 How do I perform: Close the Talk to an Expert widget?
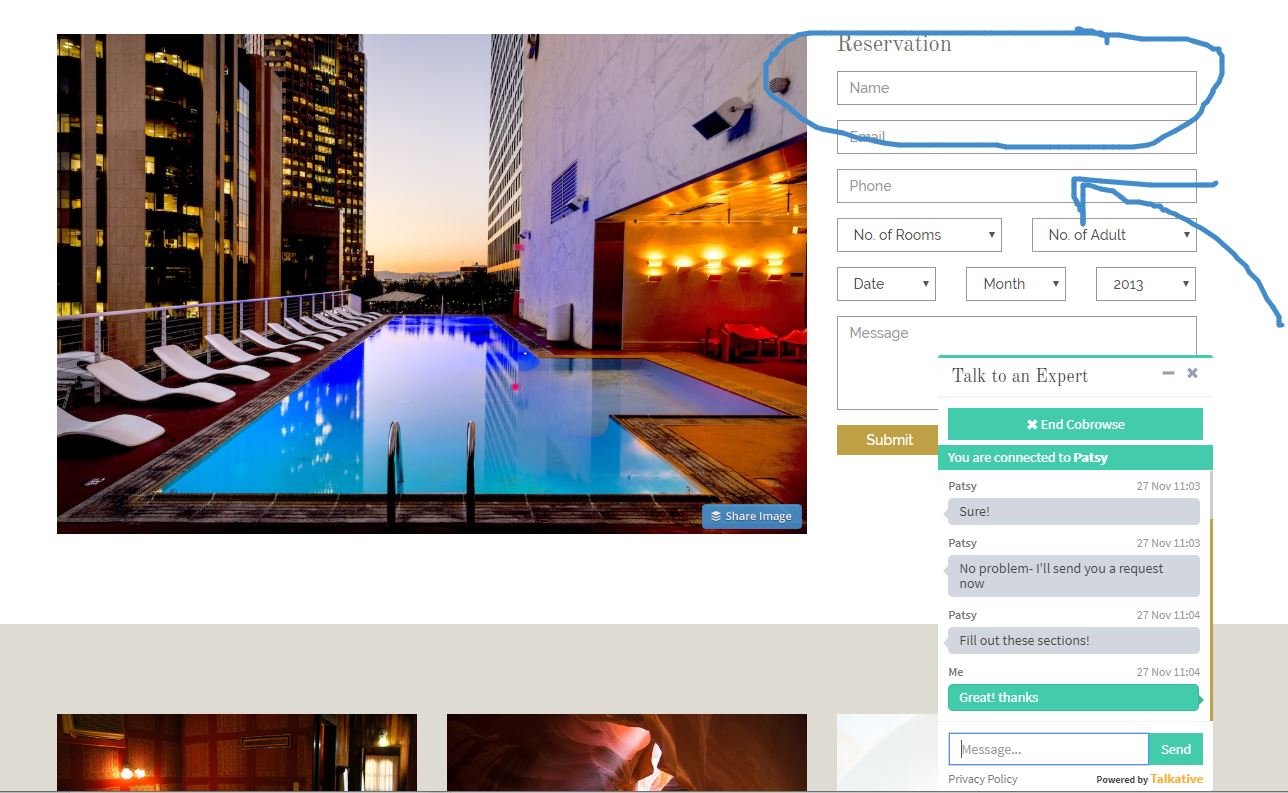coord(1192,373)
